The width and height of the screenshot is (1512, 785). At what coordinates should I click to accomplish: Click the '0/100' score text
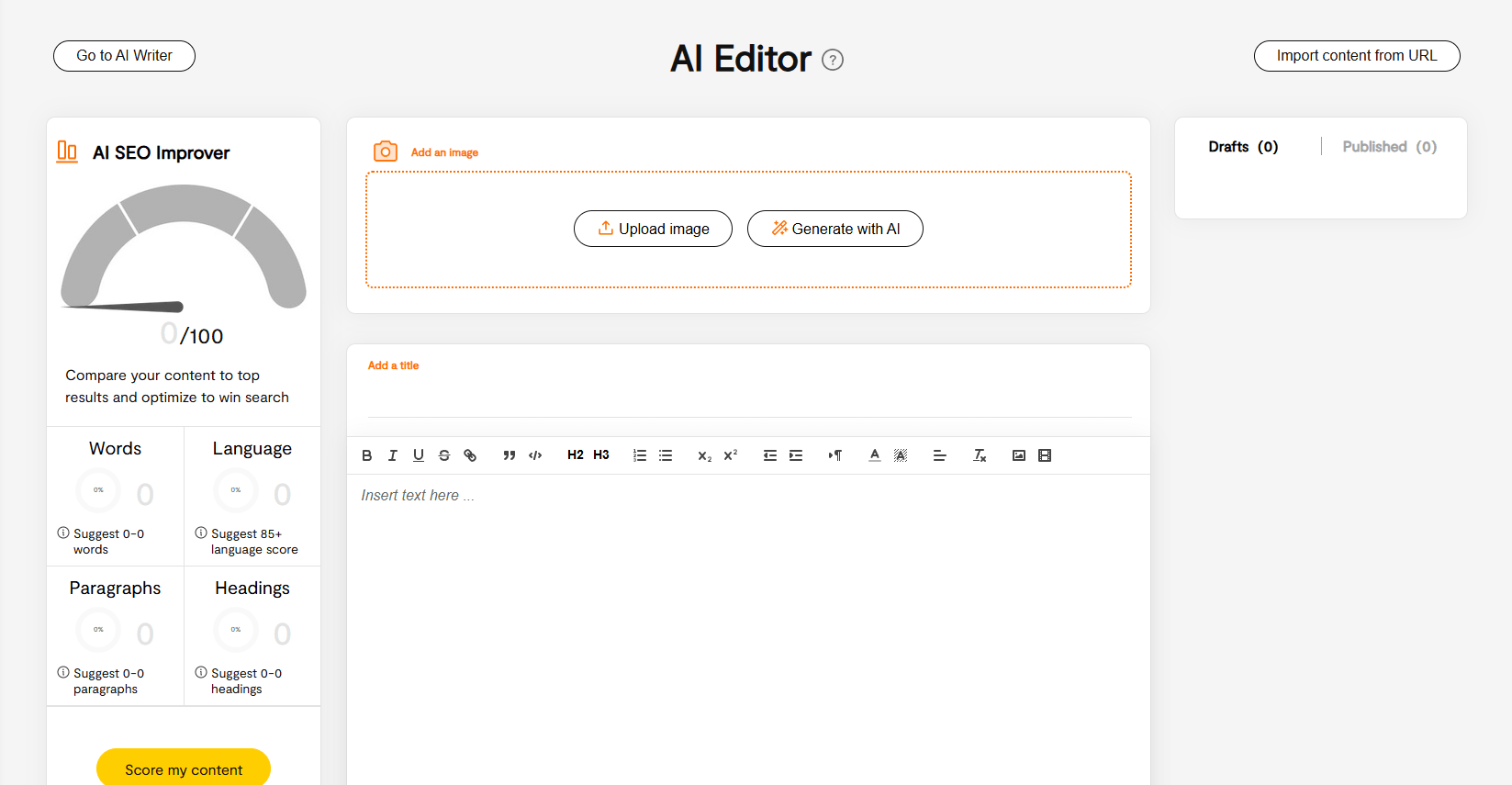tap(192, 334)
